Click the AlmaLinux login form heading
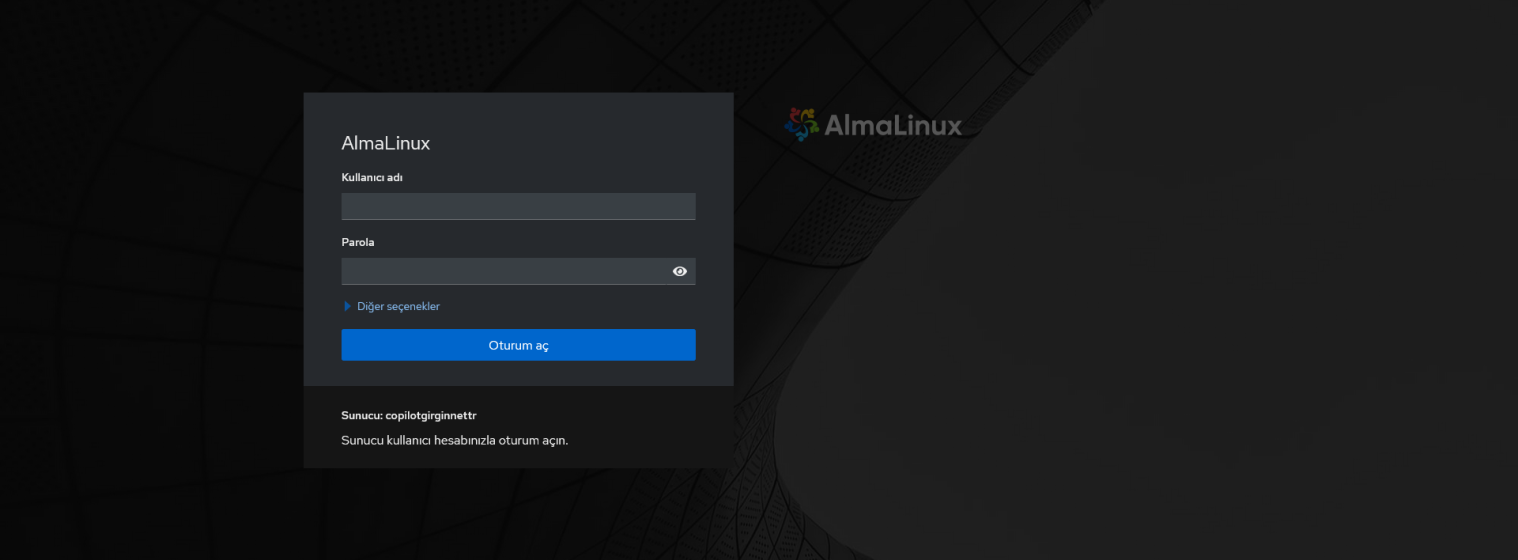Viewport: 1518px width, 560px height. tap(386, 143)
